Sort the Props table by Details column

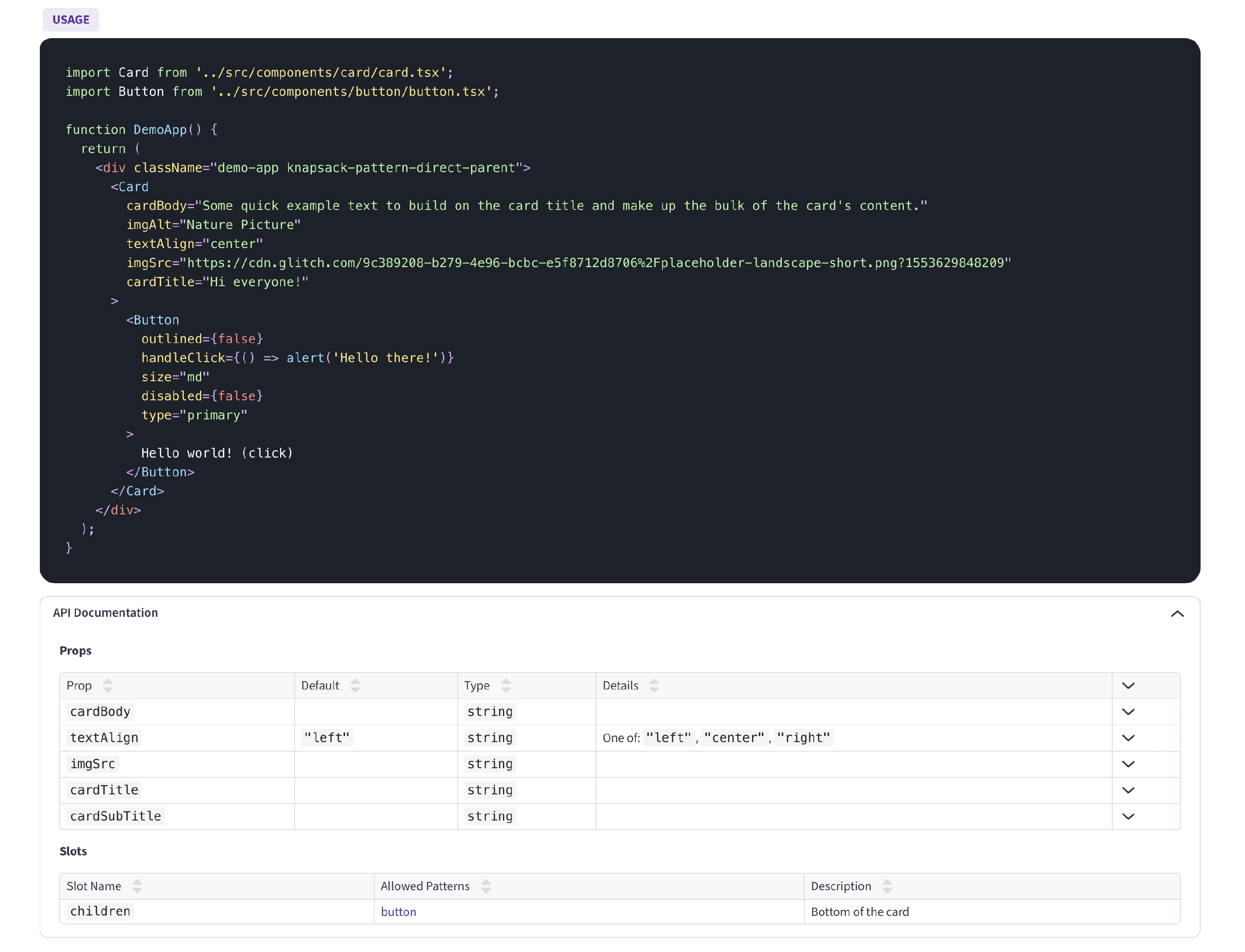[x=654, y=686]
